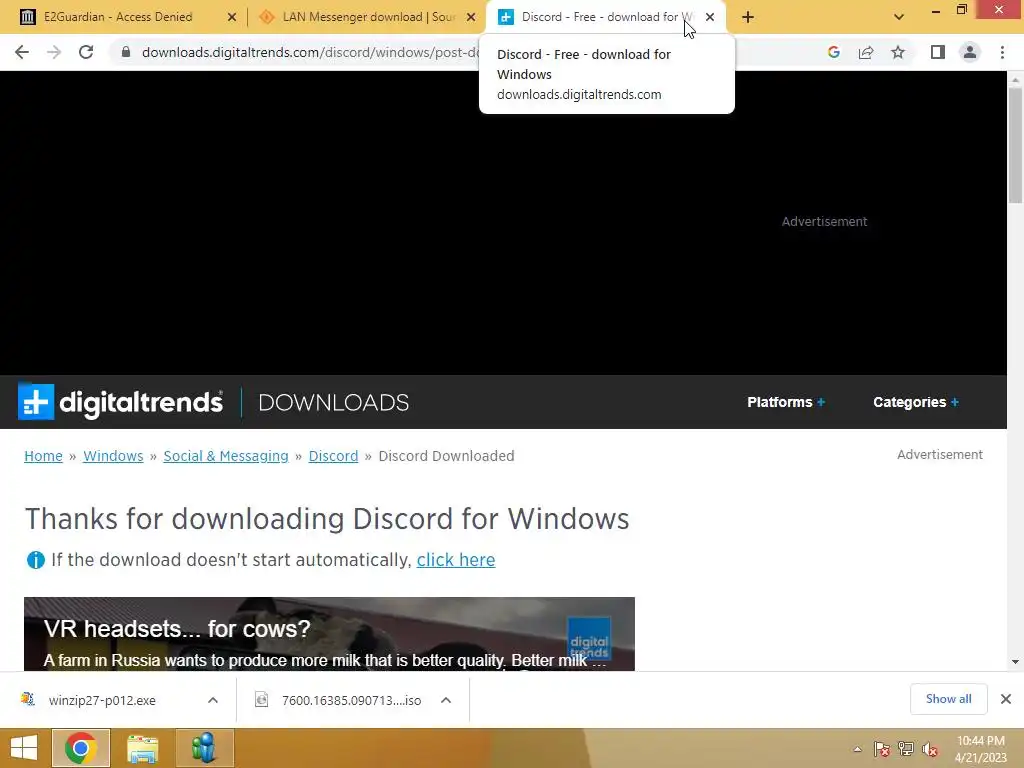
Task: Open the Discord breadcrumb link
Action: pos(333,456)
